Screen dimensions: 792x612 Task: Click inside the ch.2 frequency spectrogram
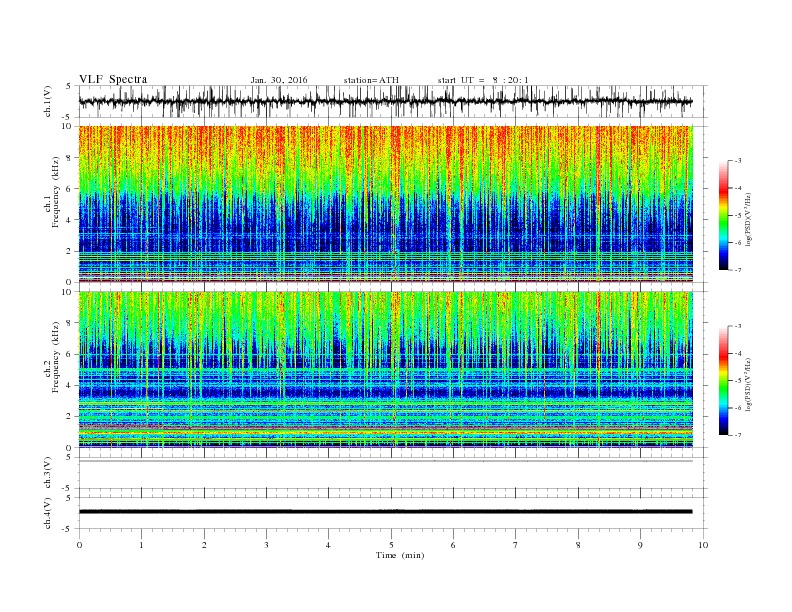pyautogui.click(x=385, y=369)
